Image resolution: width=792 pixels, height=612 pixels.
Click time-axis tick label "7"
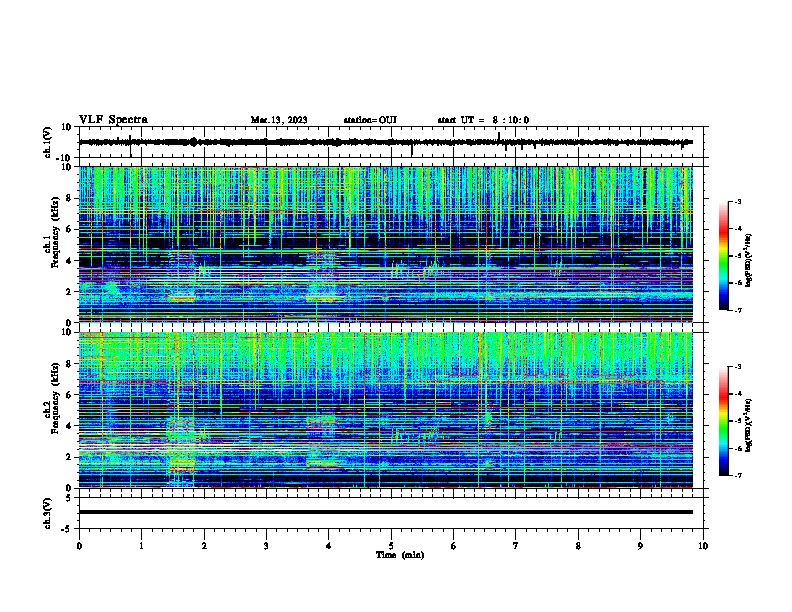coord(516,546)
